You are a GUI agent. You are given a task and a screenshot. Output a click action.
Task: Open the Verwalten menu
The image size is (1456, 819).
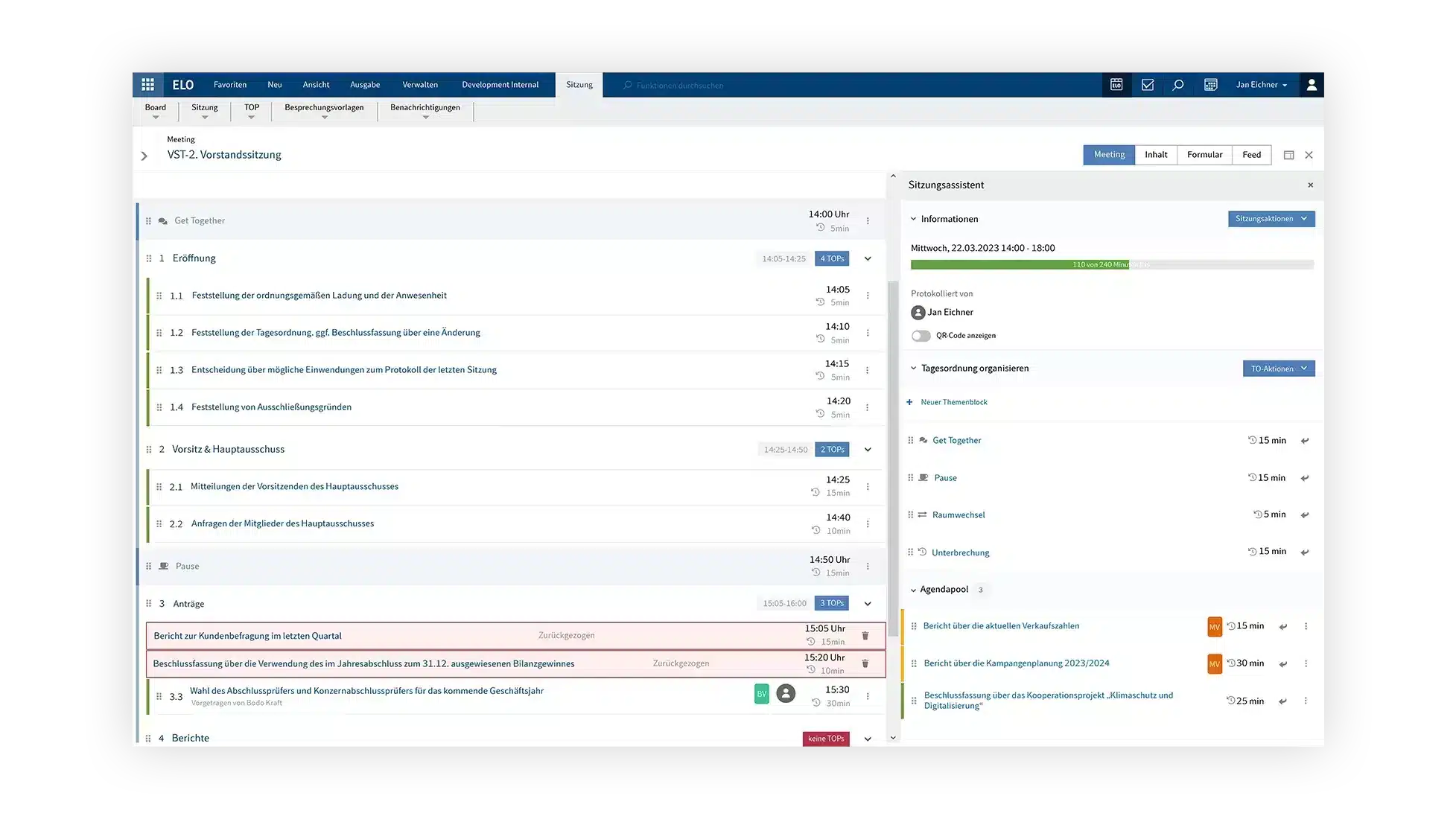419,85
